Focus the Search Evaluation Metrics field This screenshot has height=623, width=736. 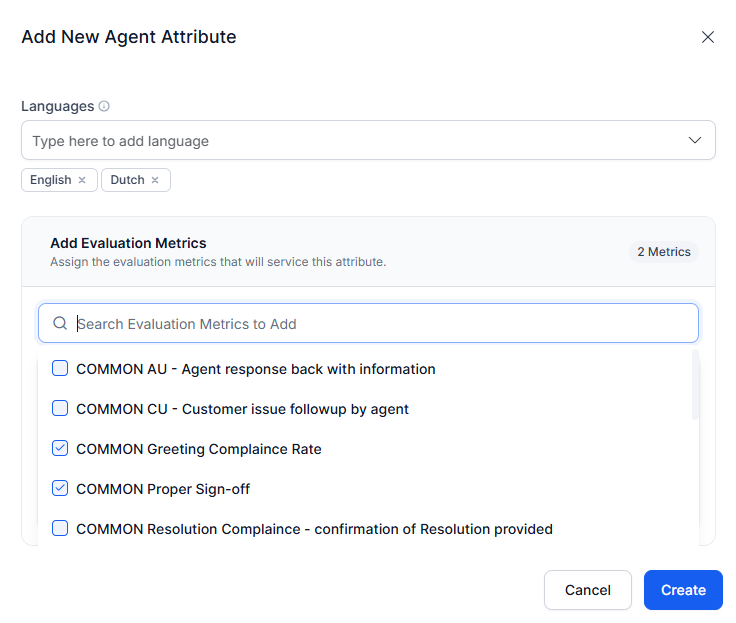coord(380,324)
